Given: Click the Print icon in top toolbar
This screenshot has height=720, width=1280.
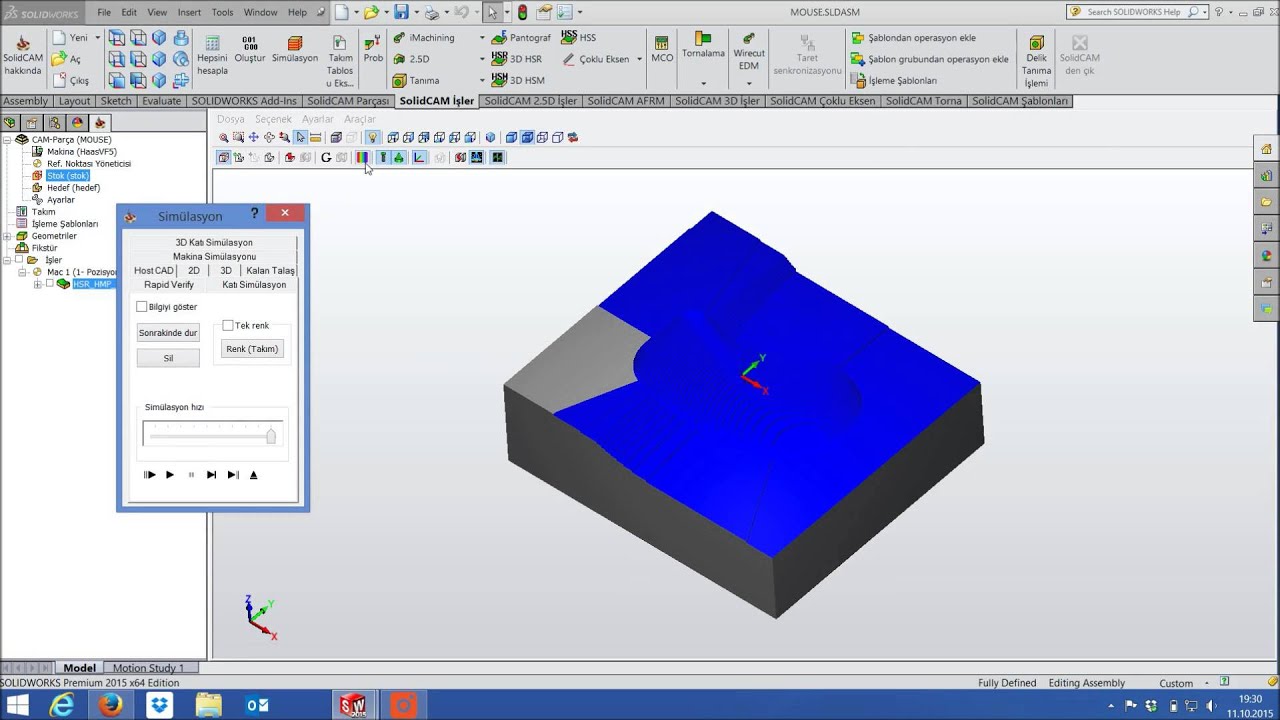Looking at the screenshot, I should click(x=431, y=12).
